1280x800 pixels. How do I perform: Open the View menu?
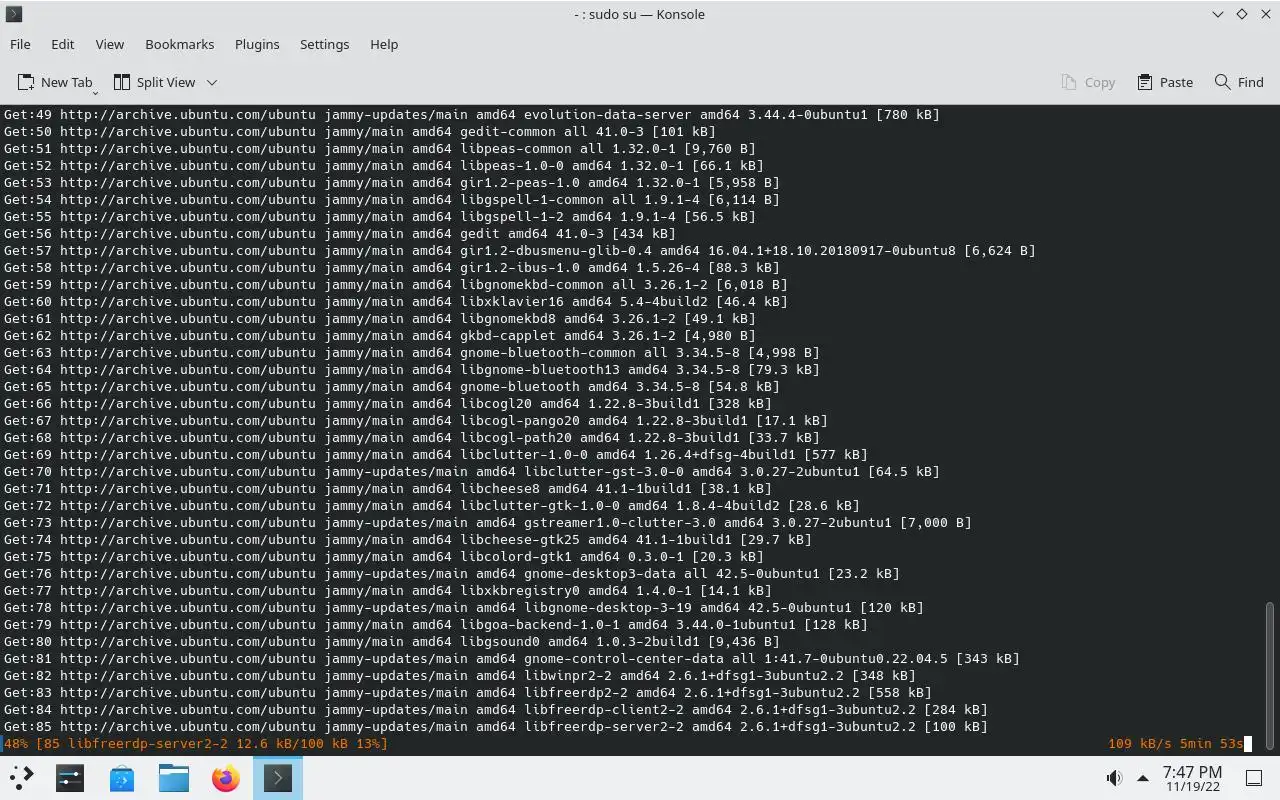(109, 44)
